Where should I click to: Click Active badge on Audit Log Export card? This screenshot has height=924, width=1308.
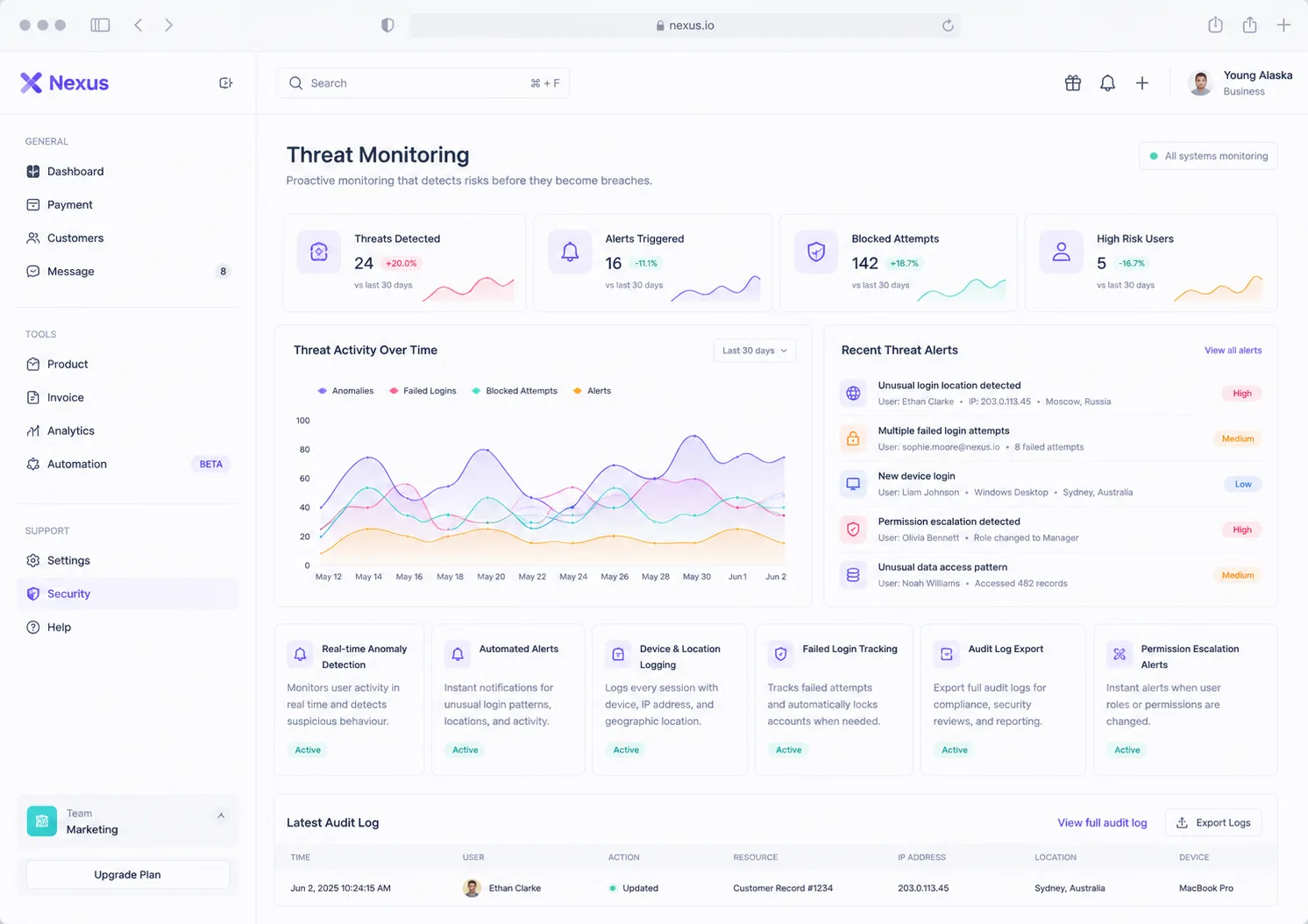pos(954,750)
